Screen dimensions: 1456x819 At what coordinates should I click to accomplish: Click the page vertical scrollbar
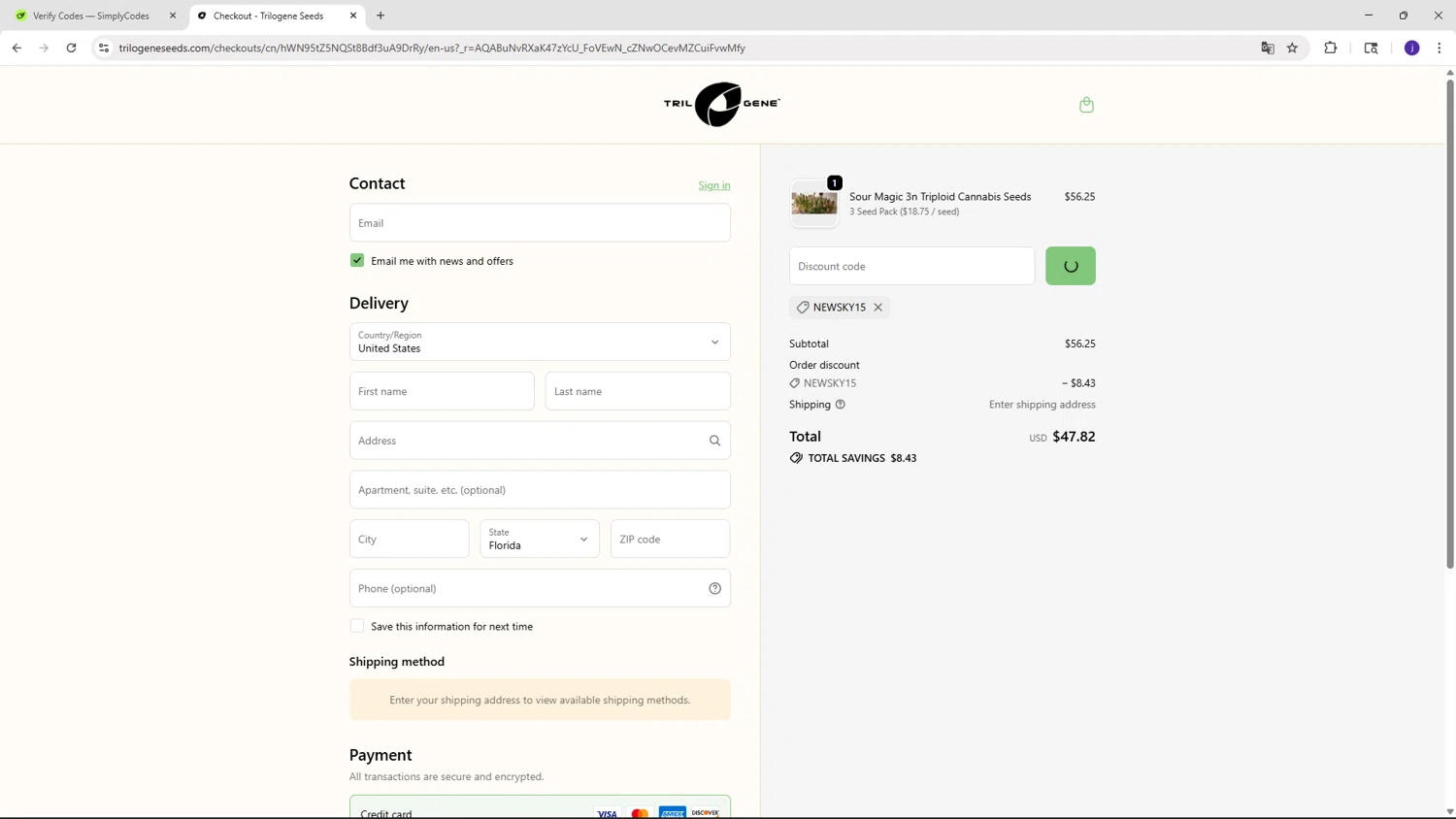coord(1449,323)
